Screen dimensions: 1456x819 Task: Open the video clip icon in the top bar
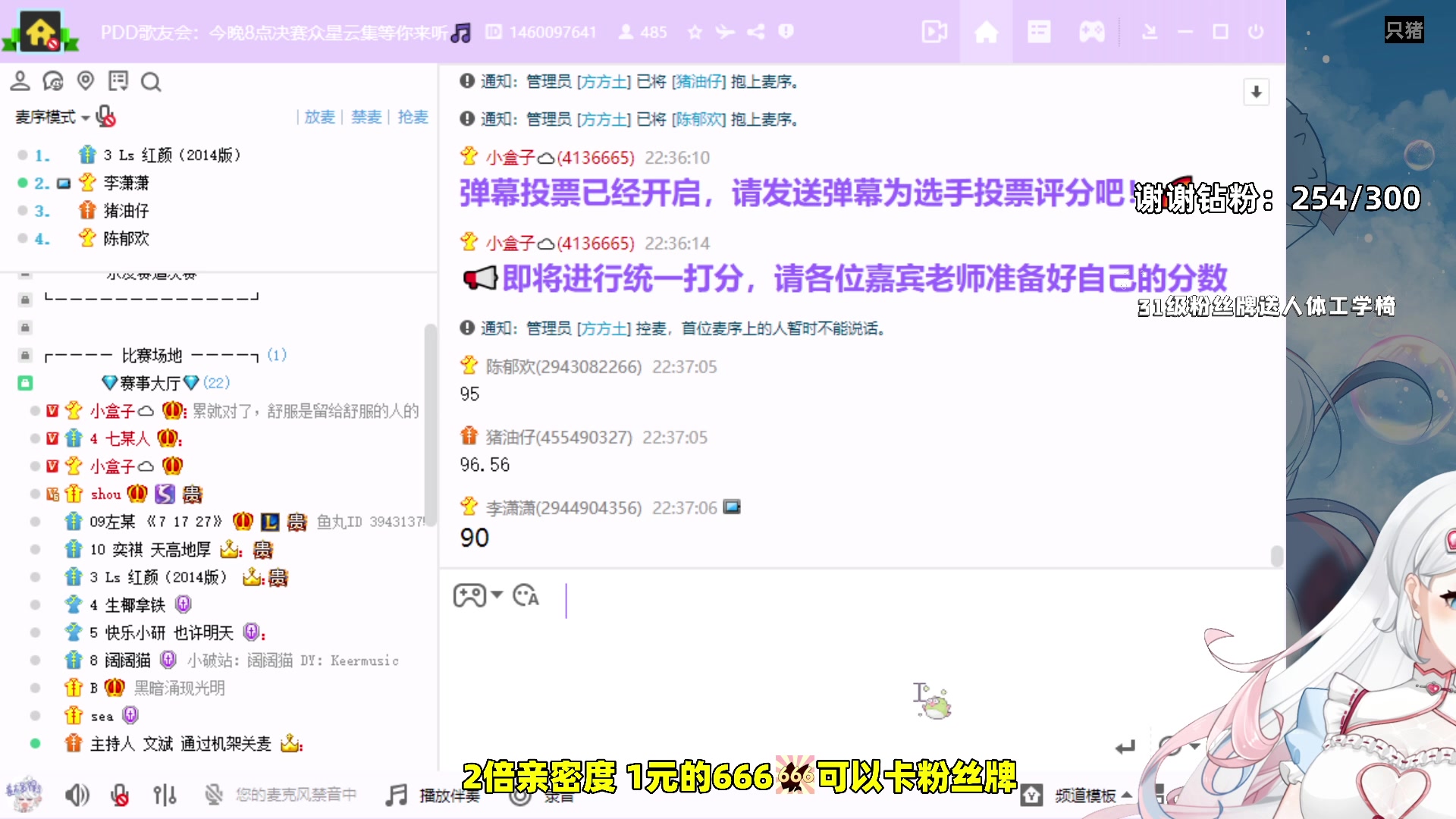[934, 32]
